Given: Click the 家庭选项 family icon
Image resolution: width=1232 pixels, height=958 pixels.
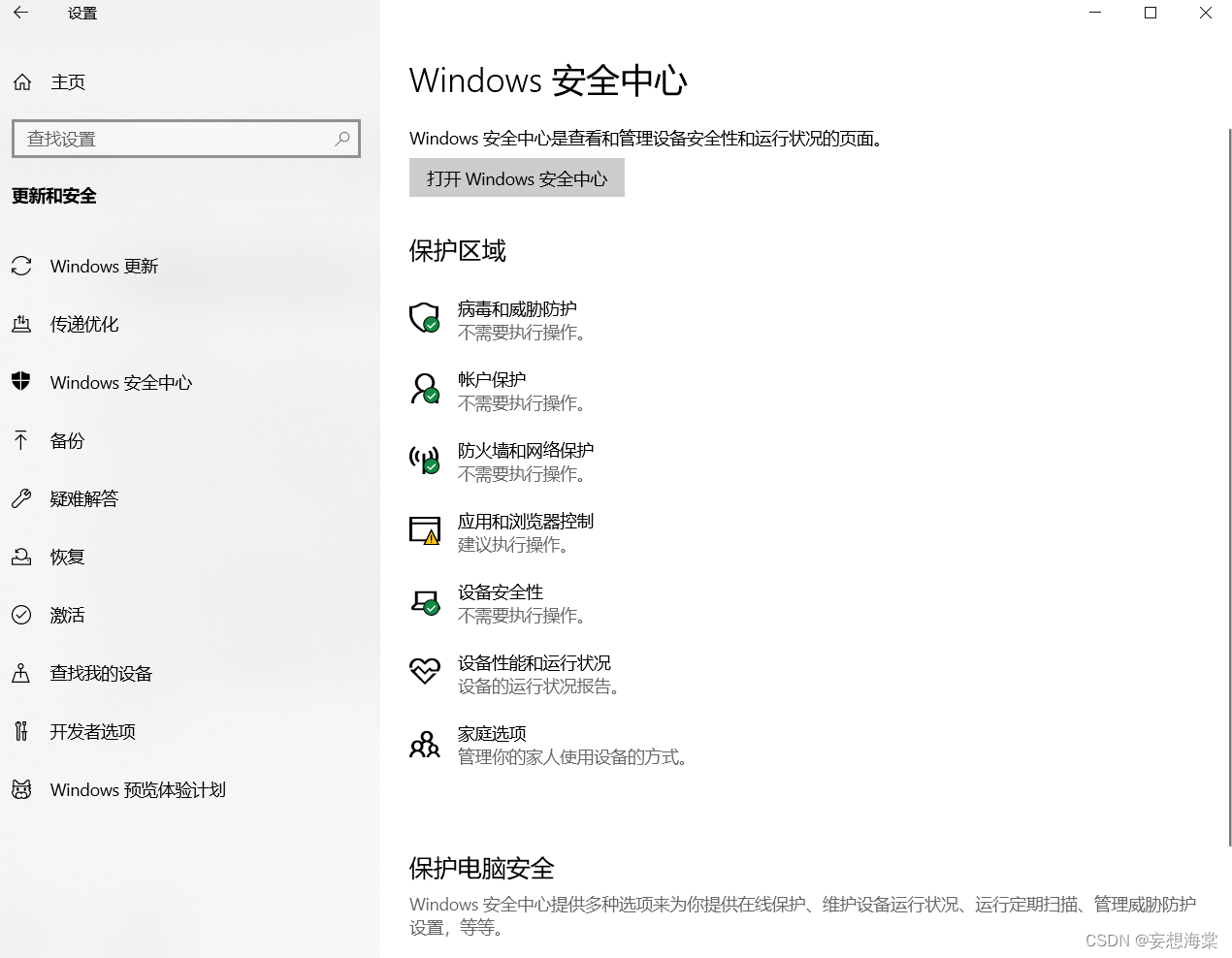Looking at the screenshot, I should pos(425,744).
